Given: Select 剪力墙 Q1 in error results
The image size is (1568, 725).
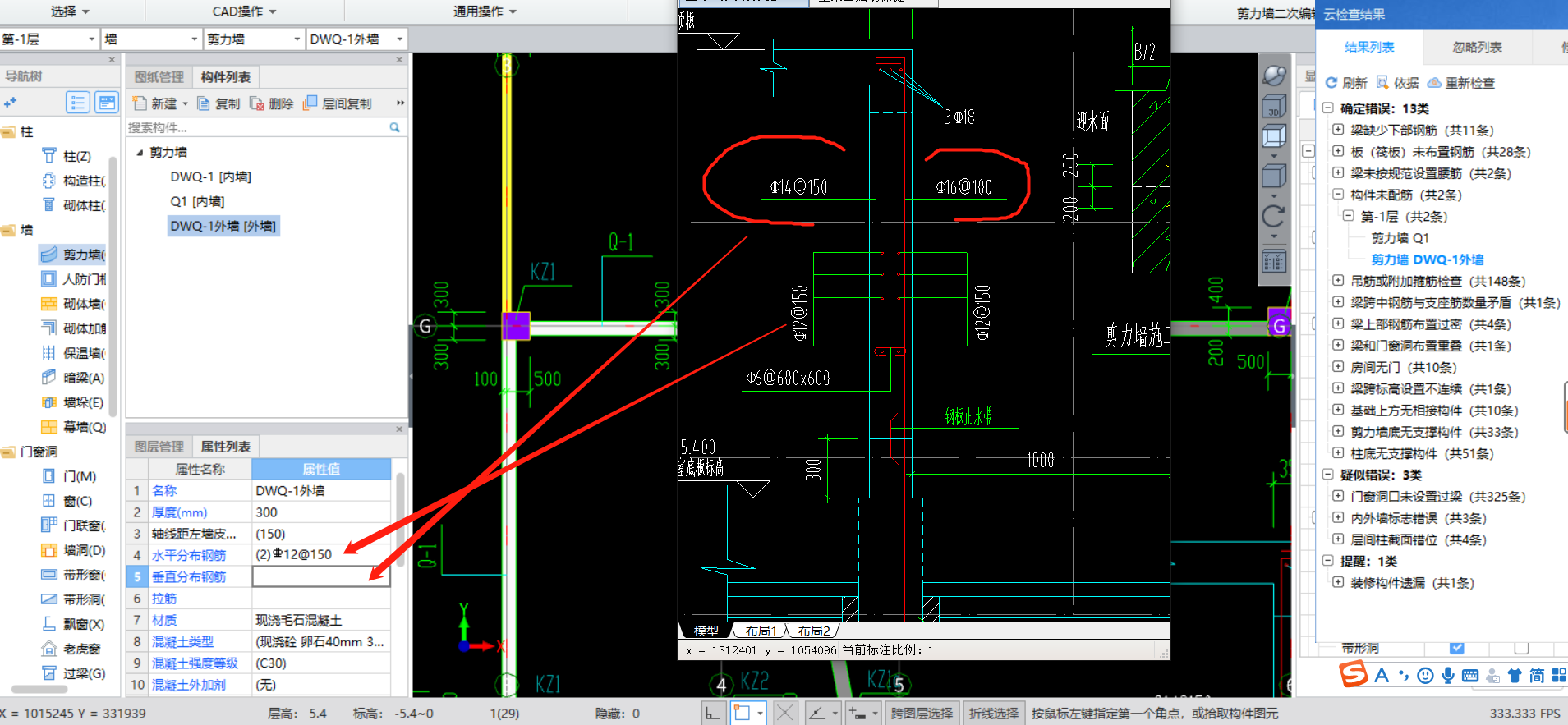Looking at the screenshot, I should tap(1400, 237).
